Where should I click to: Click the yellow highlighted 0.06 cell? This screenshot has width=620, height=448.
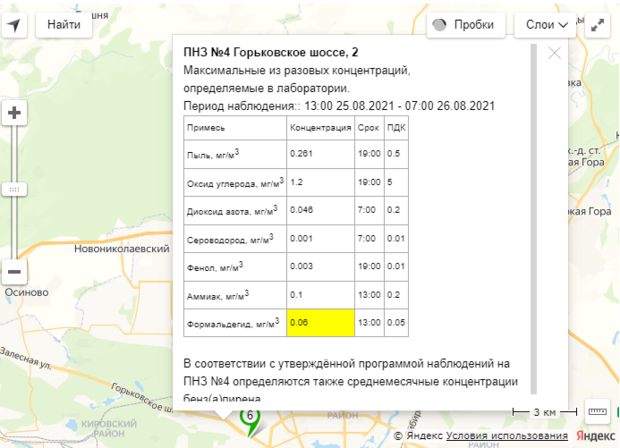pos(319,323)
